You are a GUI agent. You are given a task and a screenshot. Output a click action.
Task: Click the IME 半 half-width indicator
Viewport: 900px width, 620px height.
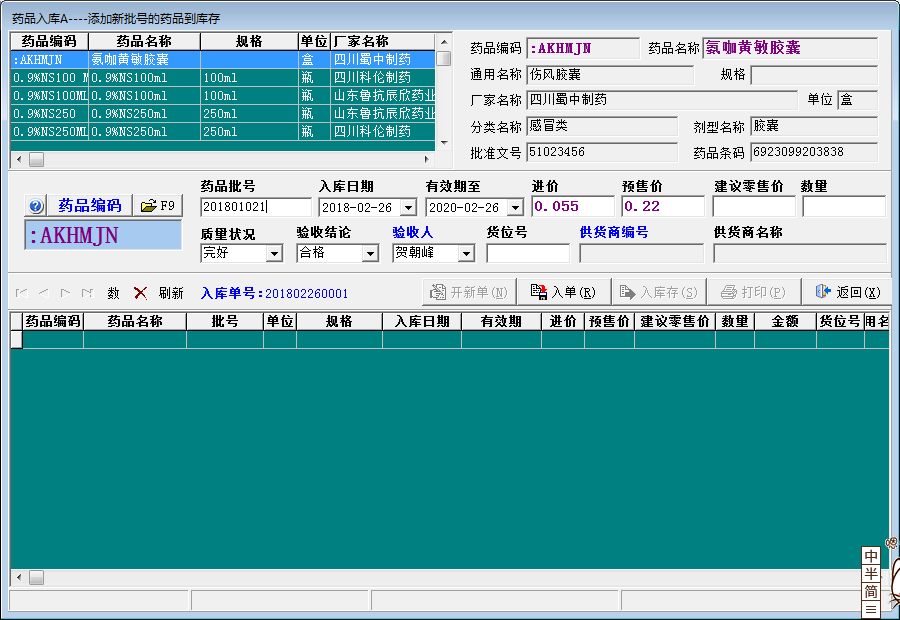(871, 574)
